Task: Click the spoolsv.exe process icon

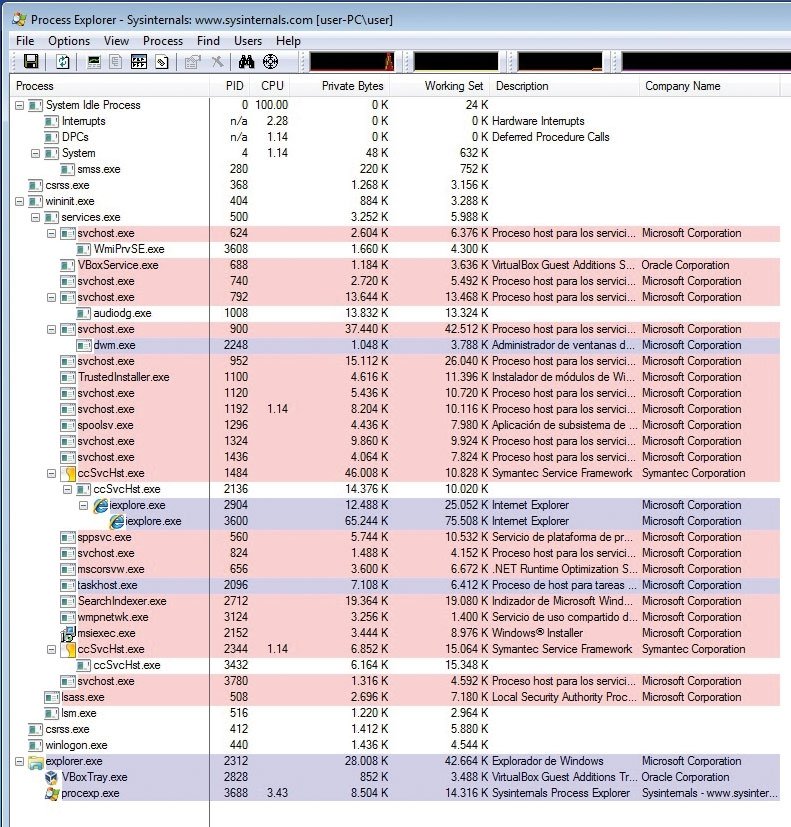Action: tap(68, 425)
